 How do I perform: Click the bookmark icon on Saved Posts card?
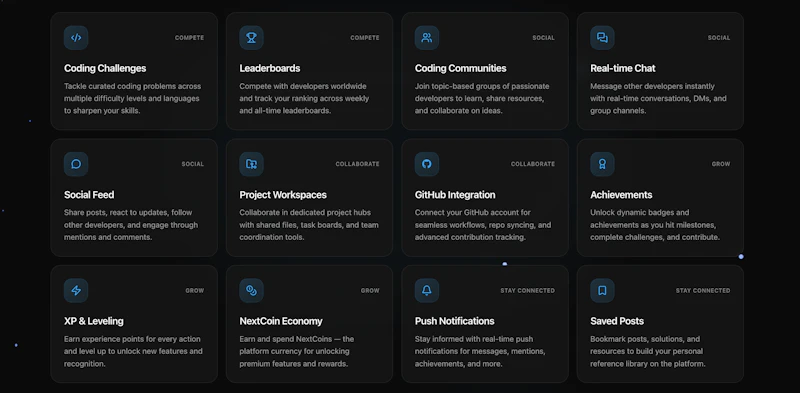[603, 291]
